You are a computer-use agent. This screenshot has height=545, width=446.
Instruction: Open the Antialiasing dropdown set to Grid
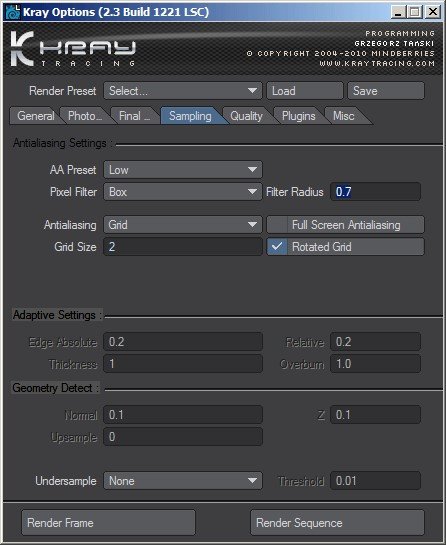click(183, 225)
